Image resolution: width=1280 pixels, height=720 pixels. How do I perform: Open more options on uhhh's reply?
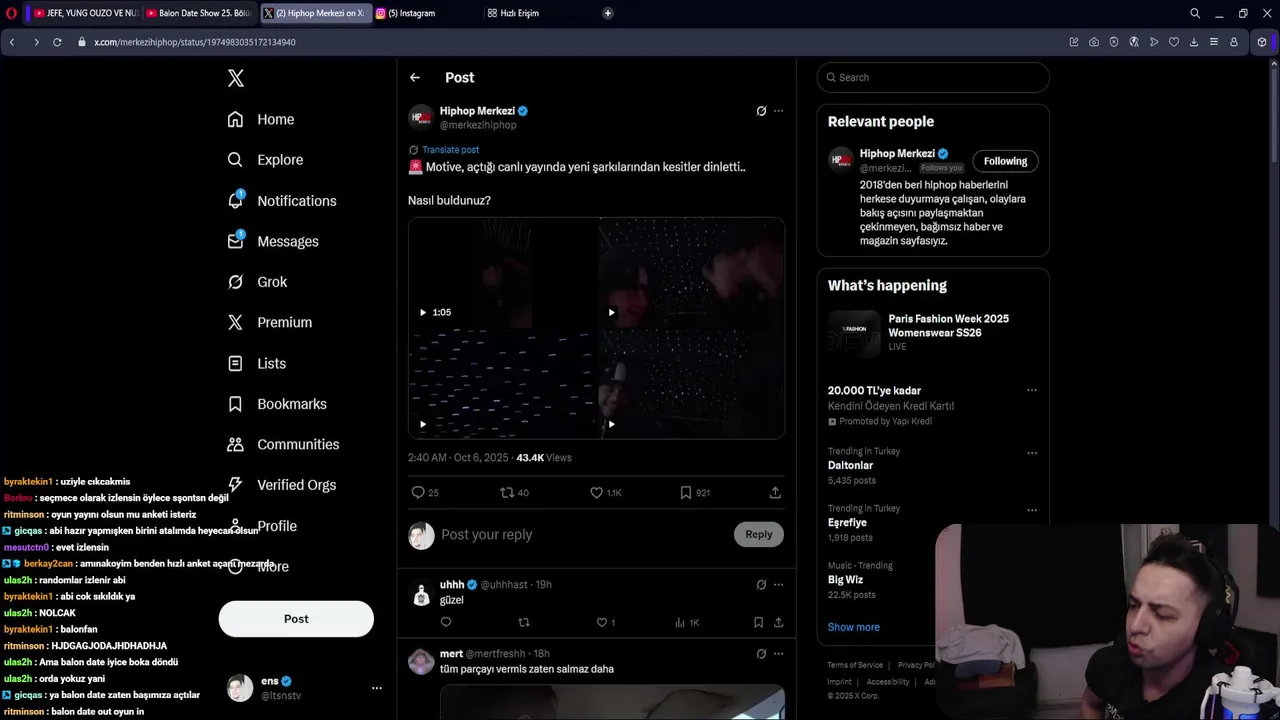pos(779,584)
